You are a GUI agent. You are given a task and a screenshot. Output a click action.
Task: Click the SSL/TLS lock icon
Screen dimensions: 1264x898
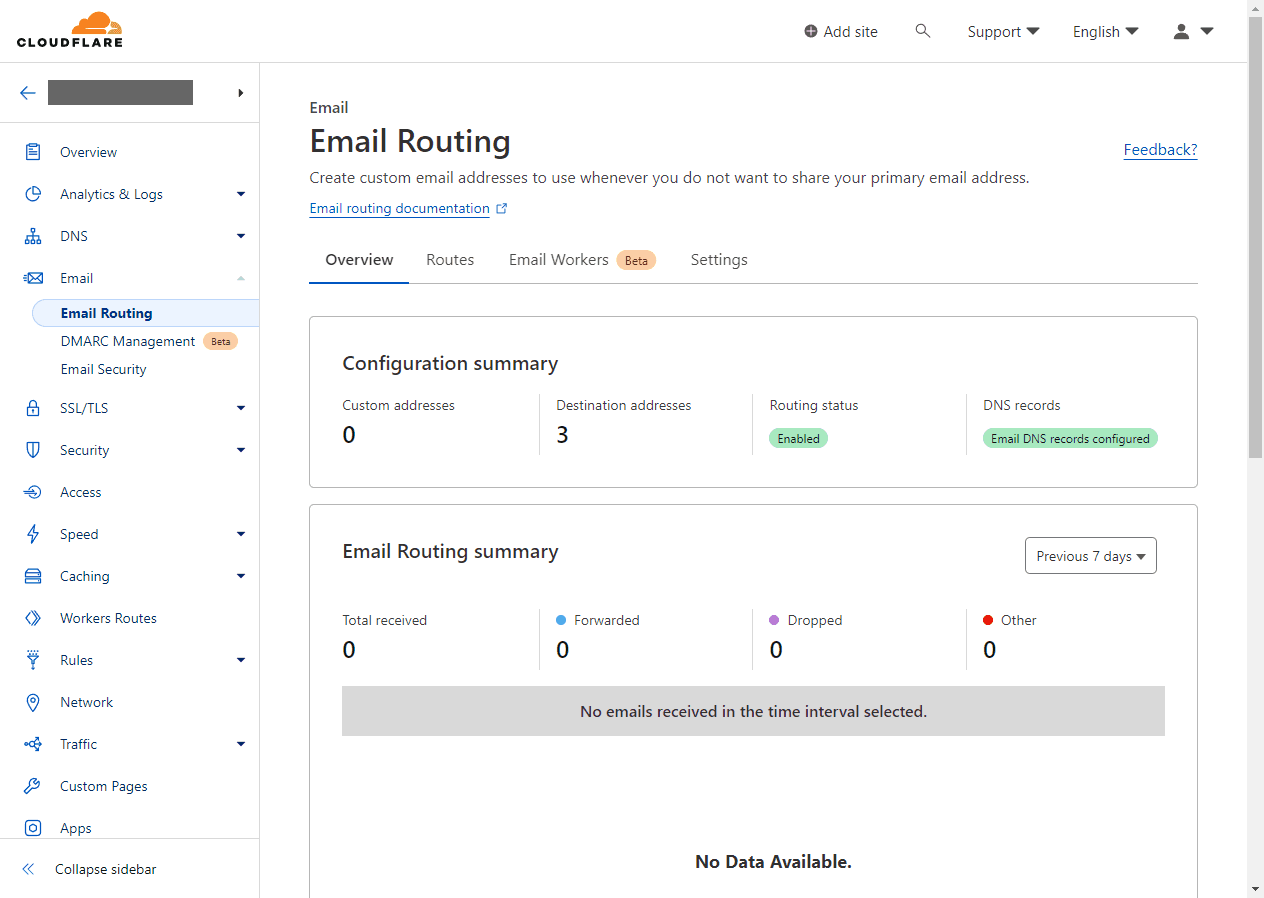(33, 408)
